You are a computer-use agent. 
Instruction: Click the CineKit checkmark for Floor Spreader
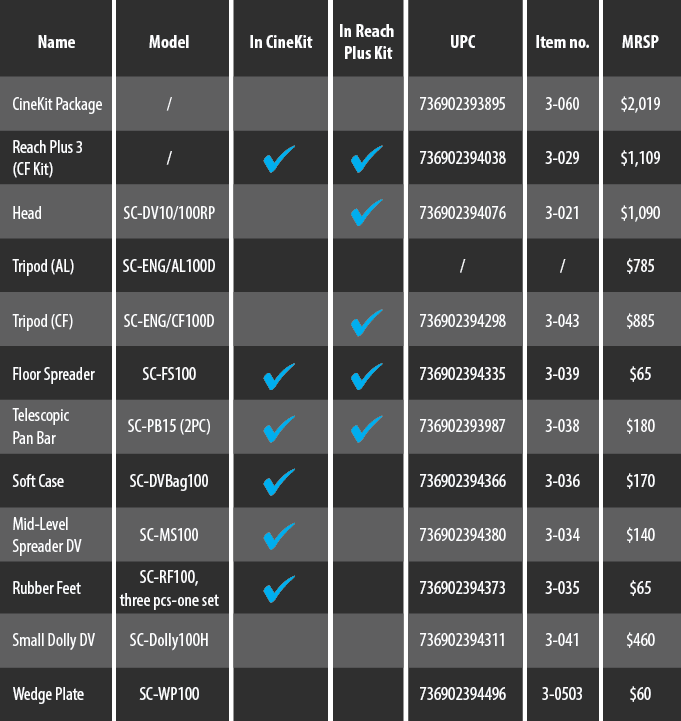279,376
